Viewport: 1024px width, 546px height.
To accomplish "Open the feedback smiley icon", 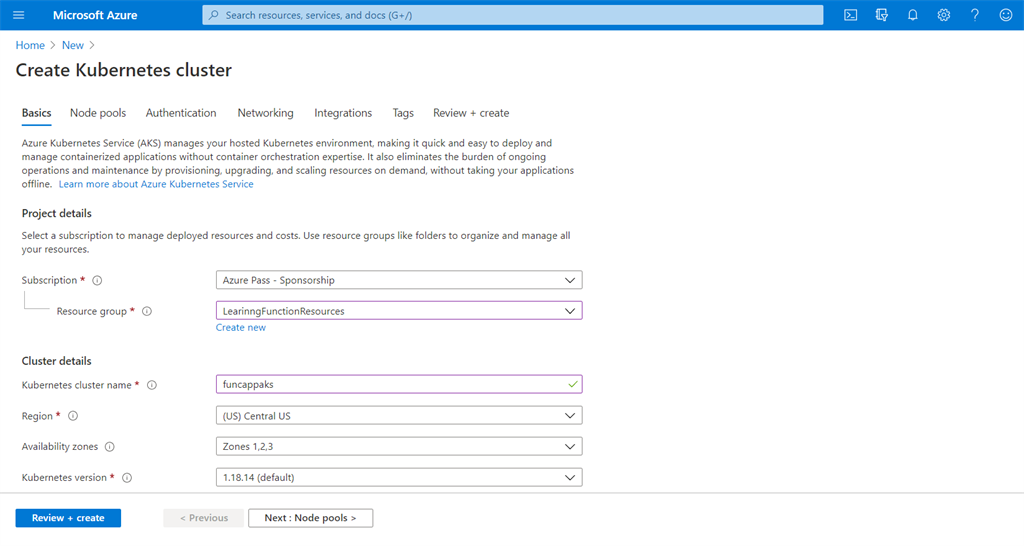I will coord(1006,15).
